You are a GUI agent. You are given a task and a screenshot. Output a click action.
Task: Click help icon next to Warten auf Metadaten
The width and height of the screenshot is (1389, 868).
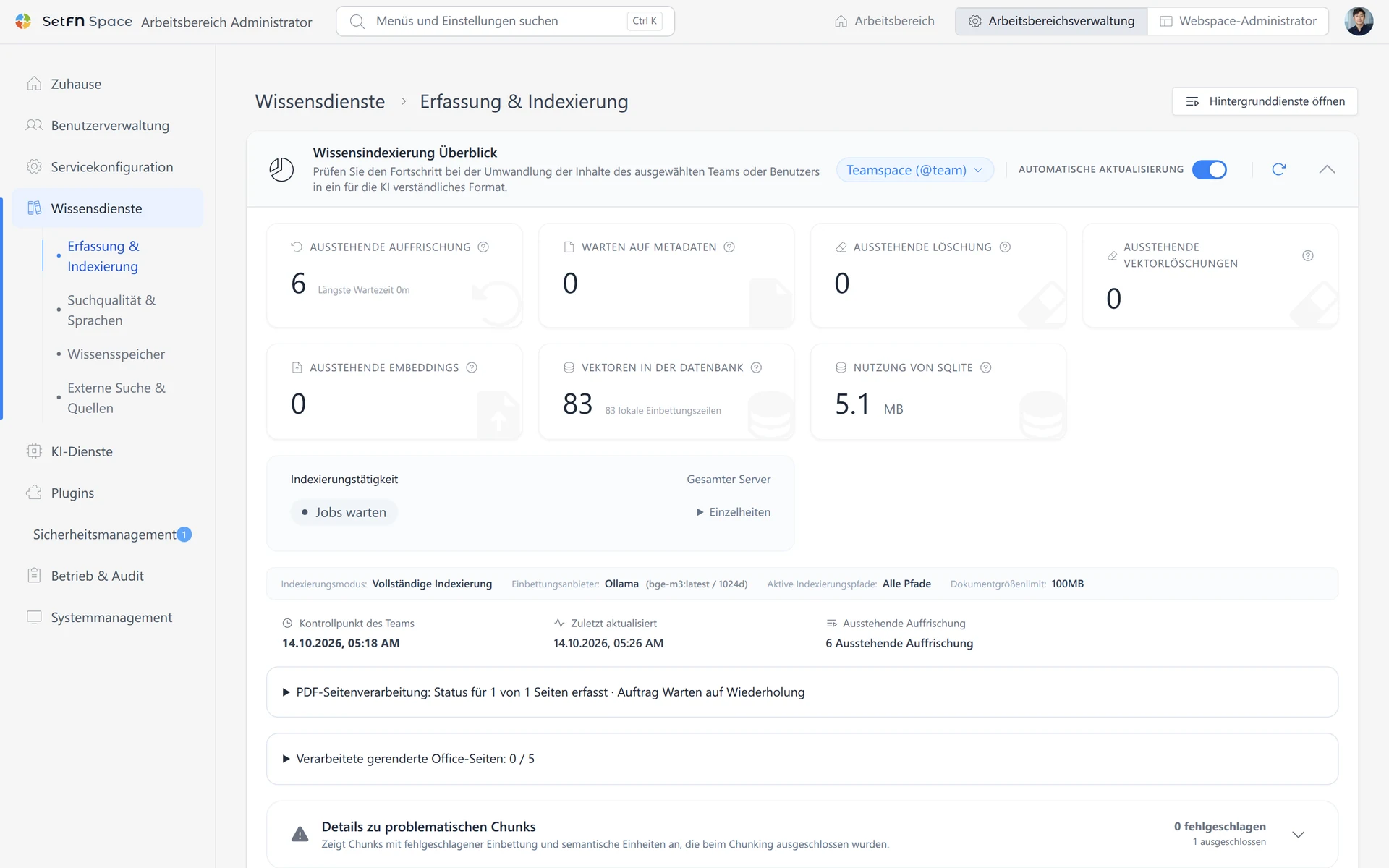(729, 247)
